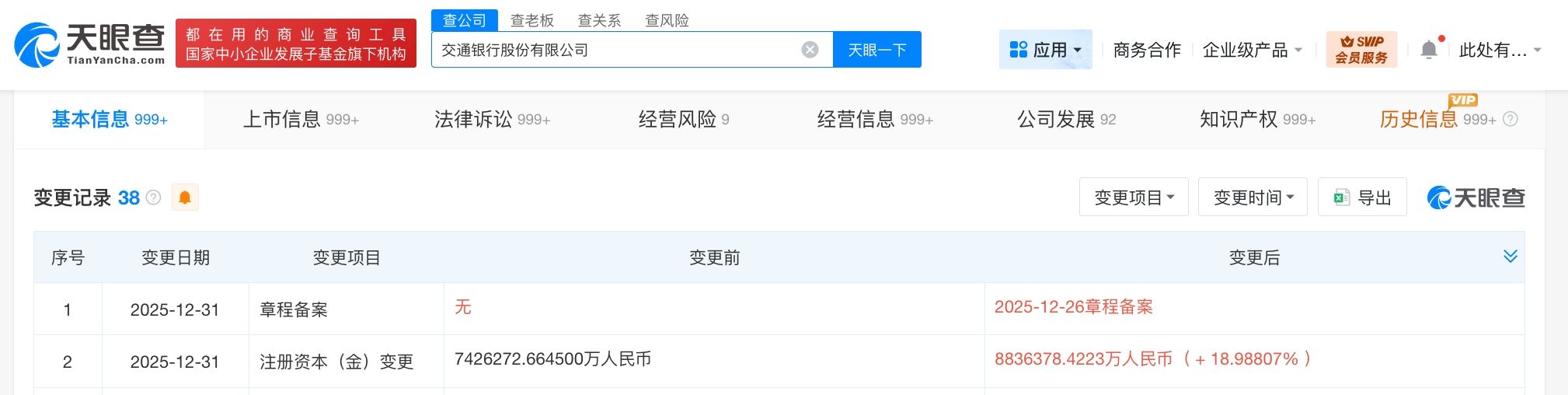Open the notification bell
Viewport: 1568px width, 395px height.
coord(1429,51)
